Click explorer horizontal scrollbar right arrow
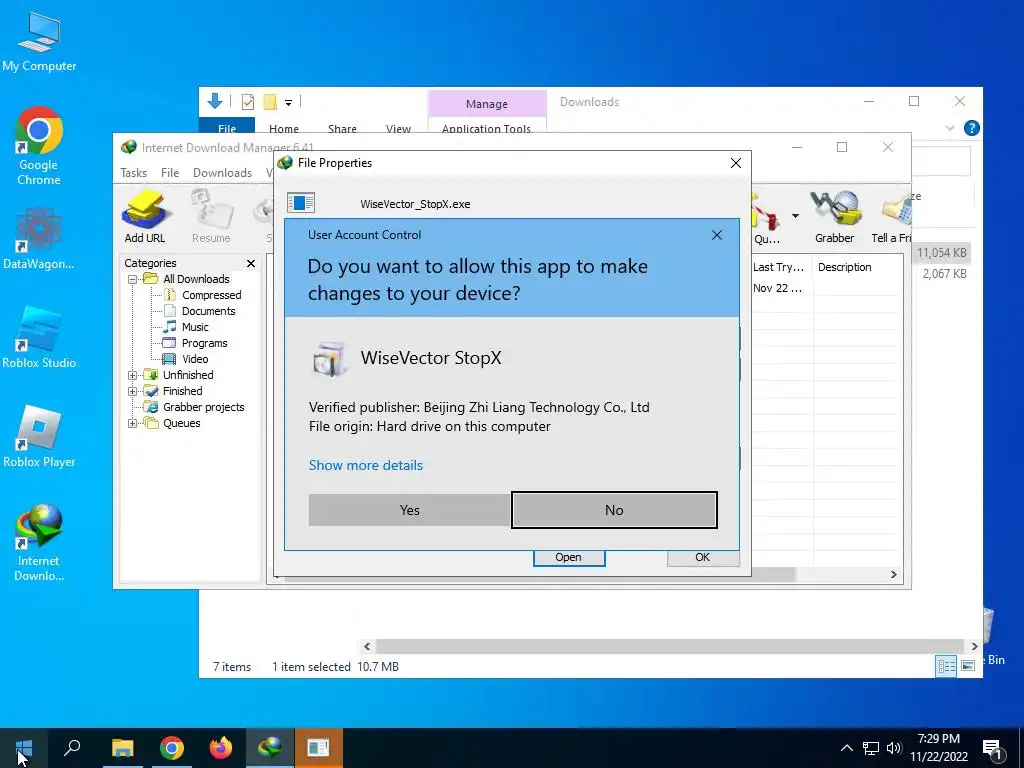This screenshot has height=768, width=1024. tap(974, 647)
